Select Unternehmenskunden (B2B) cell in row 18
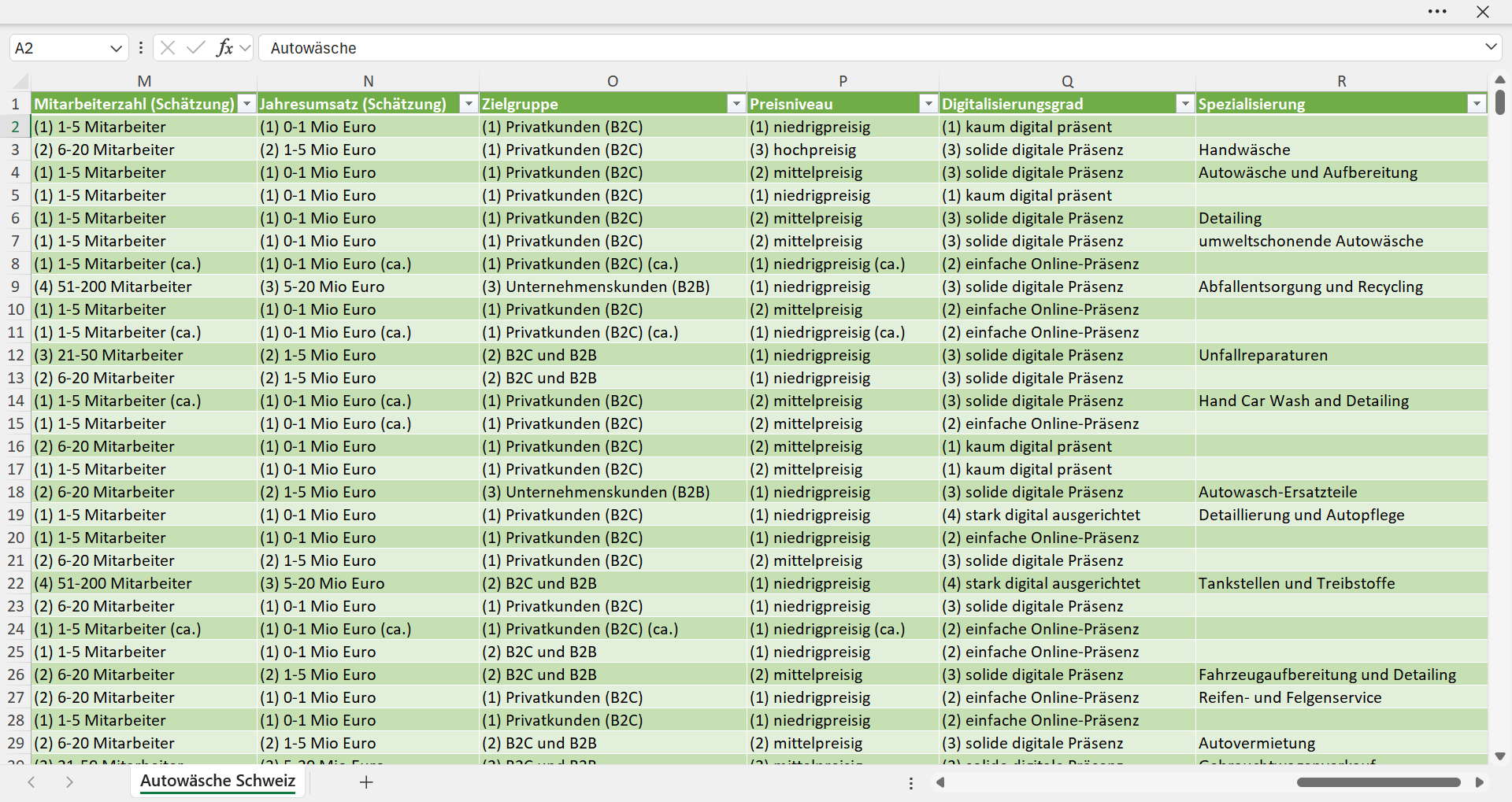Image resolution: width=1512 pixels, height=802 pixels. coord(613,492)
